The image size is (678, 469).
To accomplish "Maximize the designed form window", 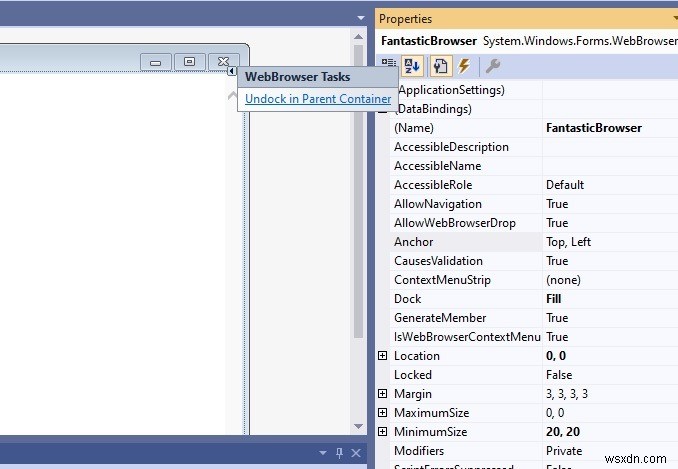I will [x=189, y=62].
